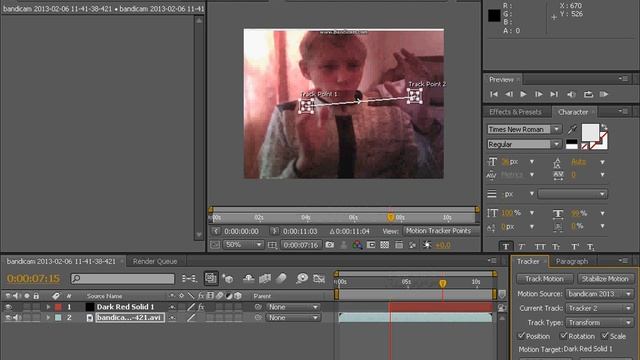Toggle quality switch on bandica...-421.avi layer
Screen dimensions: 640x360
191,318
